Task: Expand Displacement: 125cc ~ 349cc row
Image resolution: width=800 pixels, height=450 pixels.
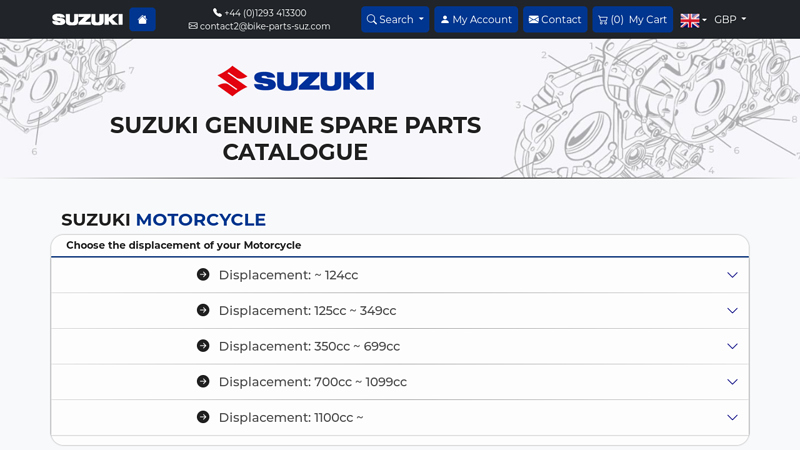Action: pyautogui.click(x=400, y=311)
